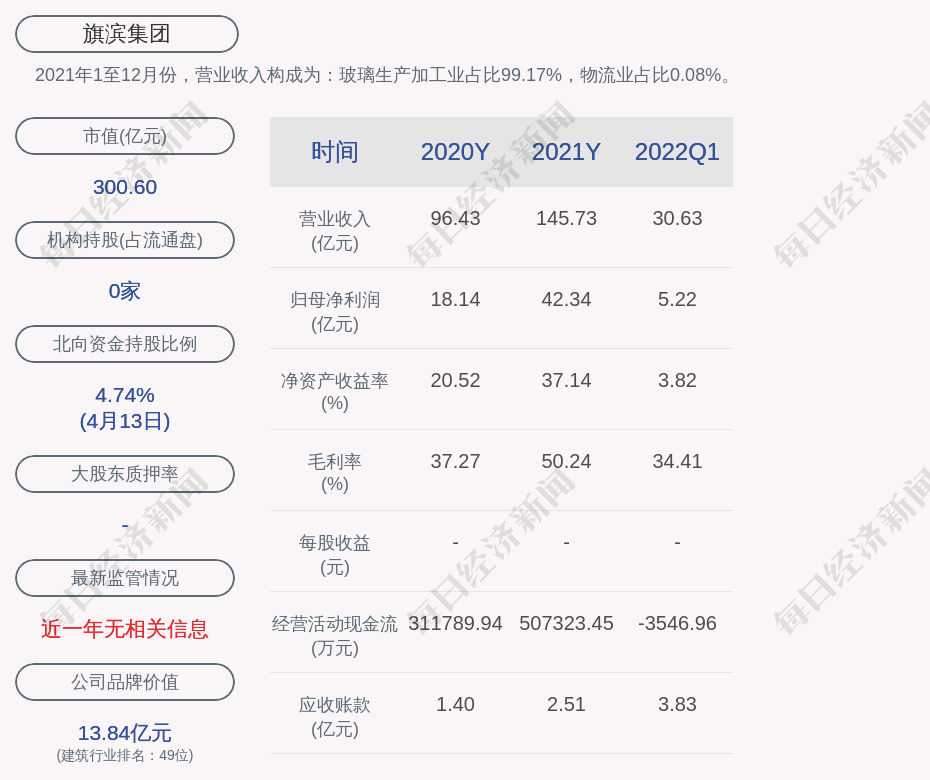The height and width of the screenshot is (780, 930).
Task: Click 2021Y revenue value 145.73
Action: pos(566,218)
